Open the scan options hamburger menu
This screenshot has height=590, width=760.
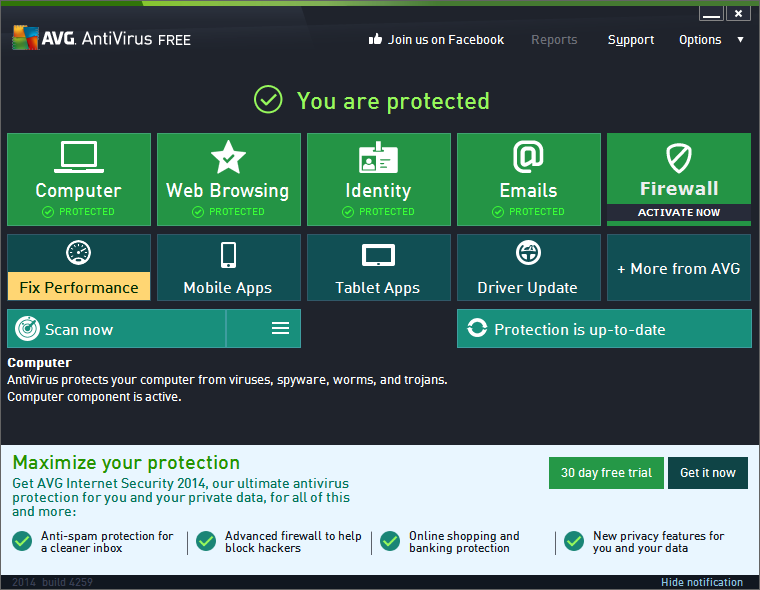point(280,329)
